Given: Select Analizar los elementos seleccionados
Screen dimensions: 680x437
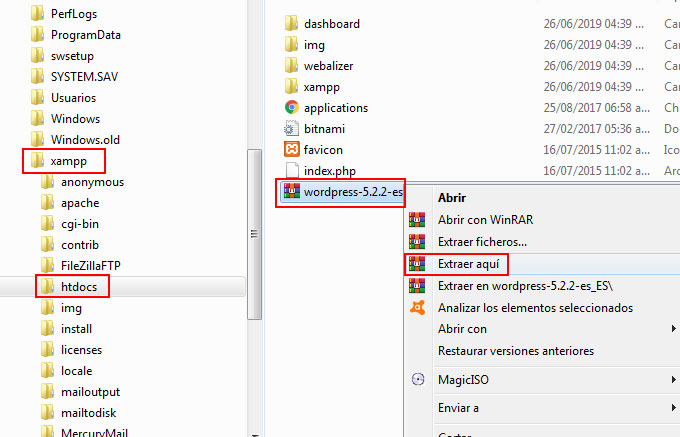Looking at the screenshot, I should tap(535, 308).
